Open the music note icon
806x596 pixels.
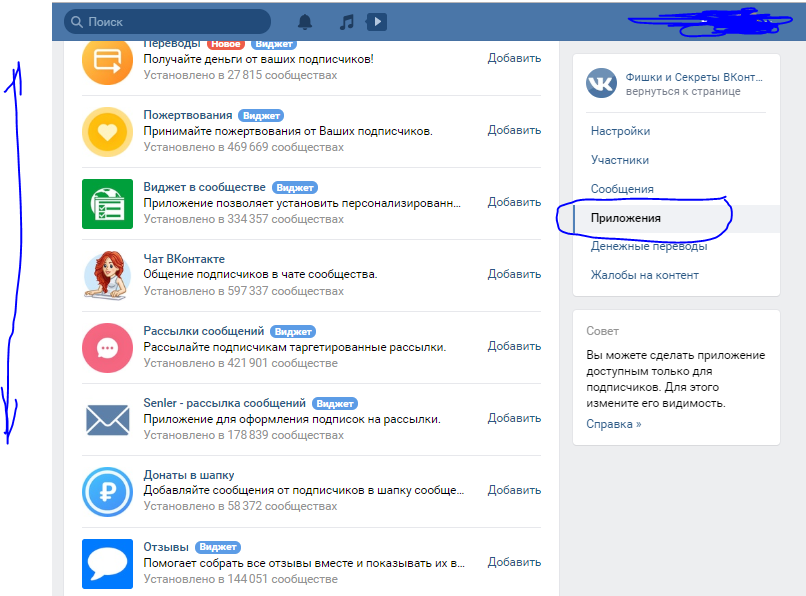coord(346,22)
